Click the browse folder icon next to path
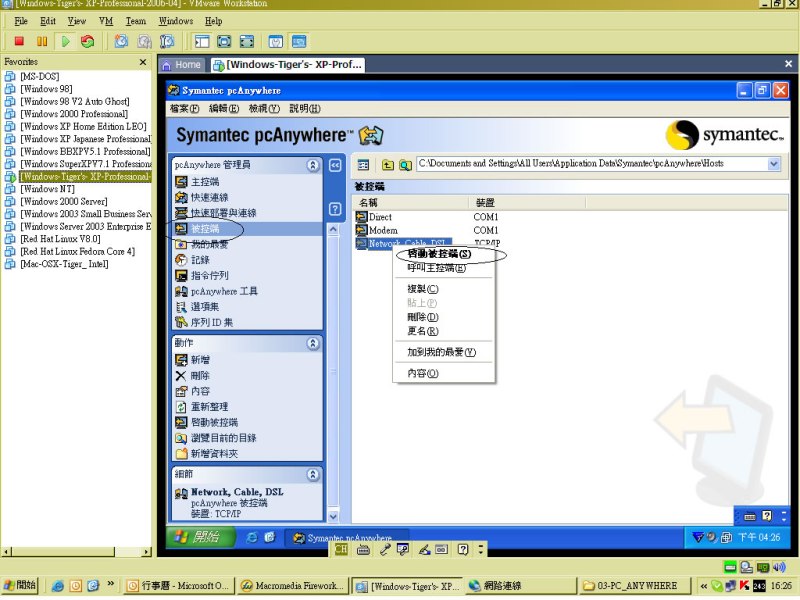Image resolution: width=800 pixels, height=600 pixels. [x=405, y=165]
